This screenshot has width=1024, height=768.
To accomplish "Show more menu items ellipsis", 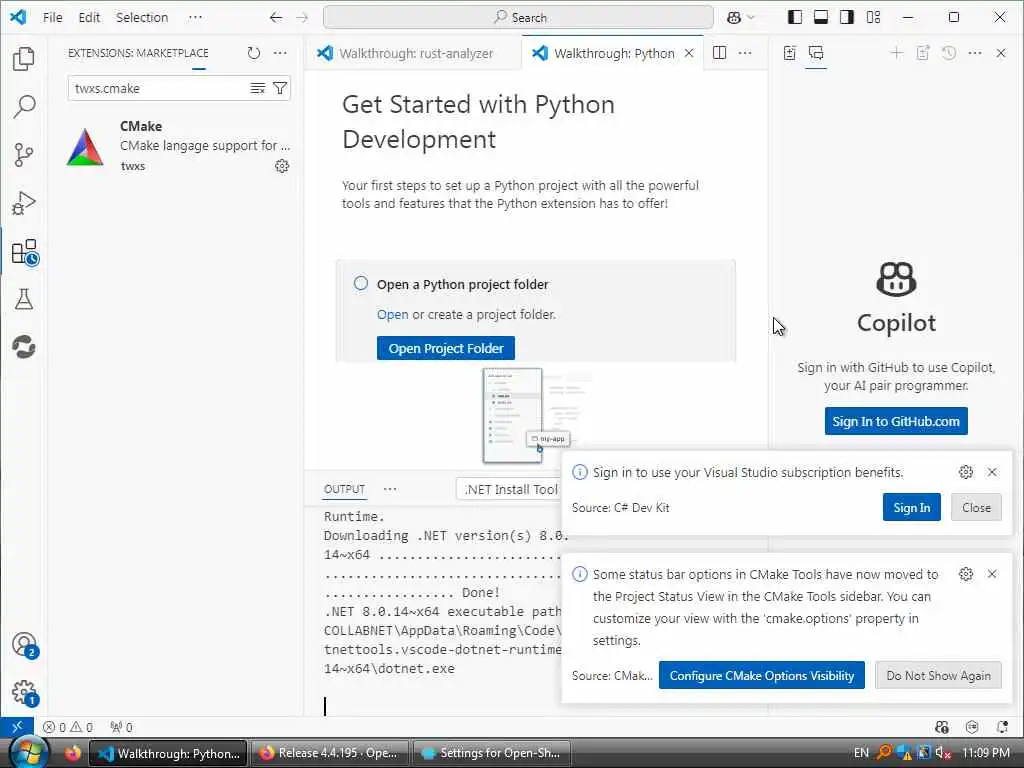I will pos(195,18).
